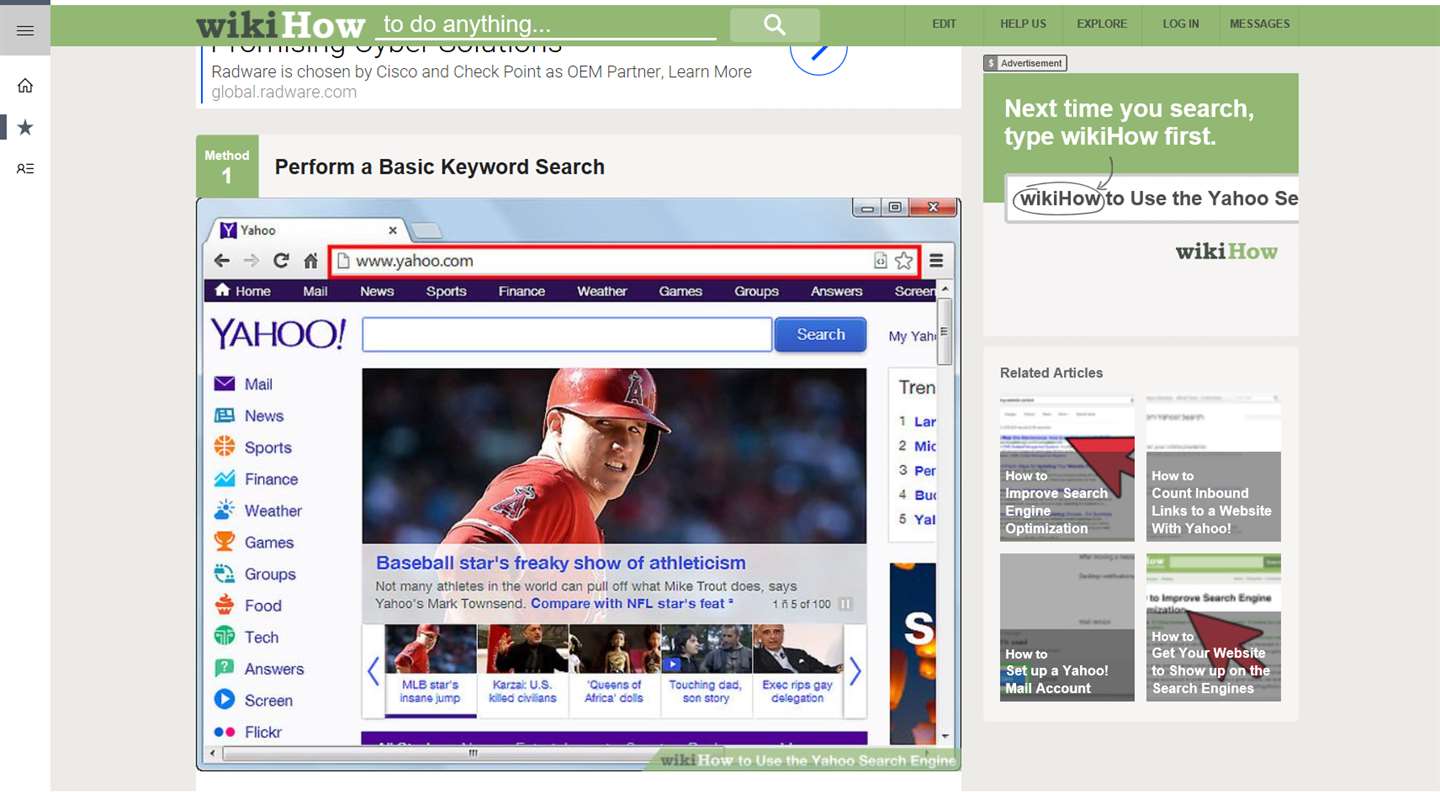
Task: Click the browser forward arrow in the screenshot
Action: click(x=252, y=261)
